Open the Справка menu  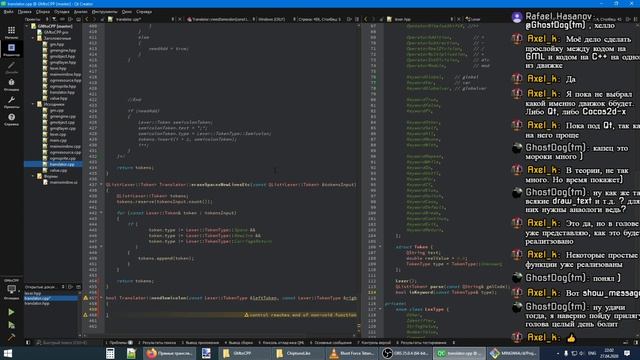click(x=144, y=12)
